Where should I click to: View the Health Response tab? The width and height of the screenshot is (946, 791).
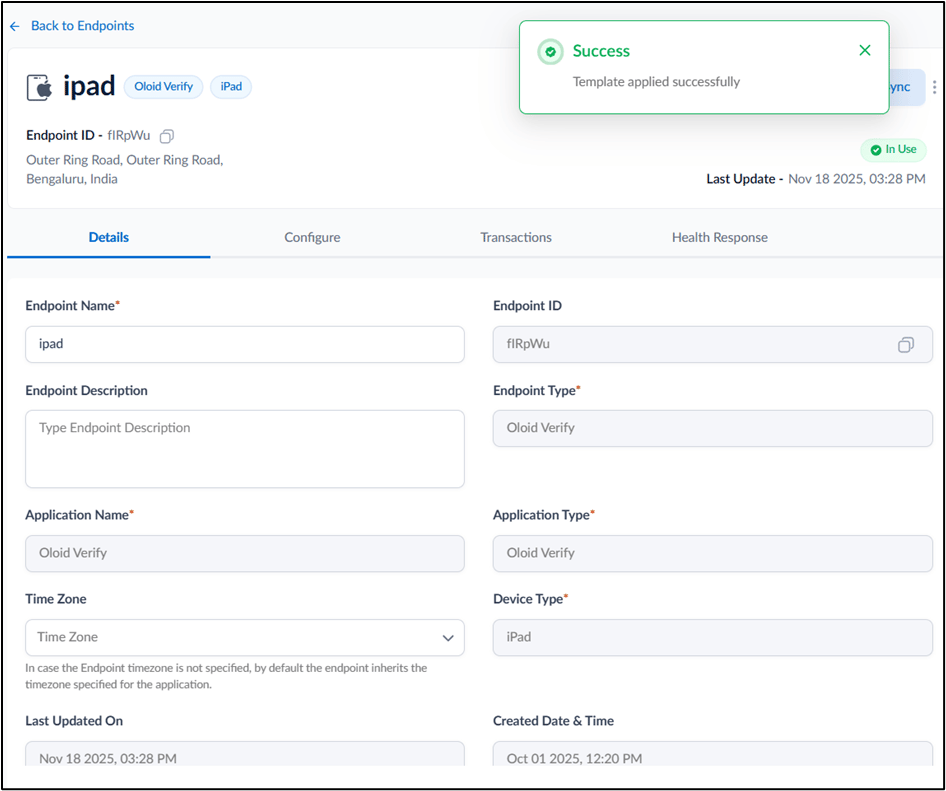tap(720, 237)
